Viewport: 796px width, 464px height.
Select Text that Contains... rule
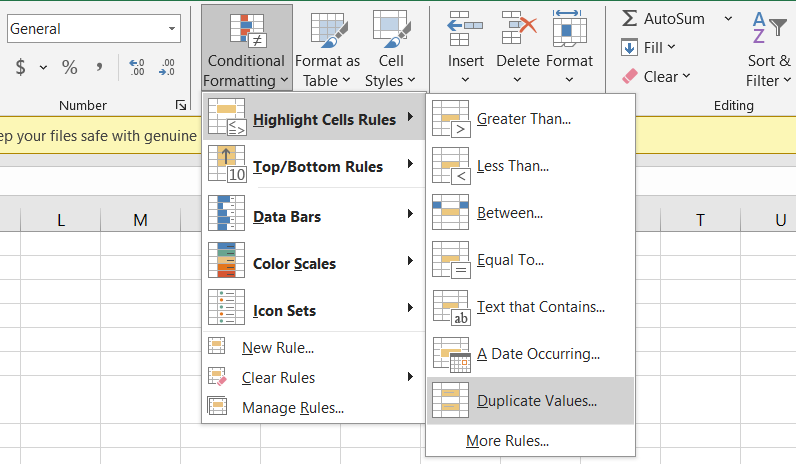click(x=530, y=307)
